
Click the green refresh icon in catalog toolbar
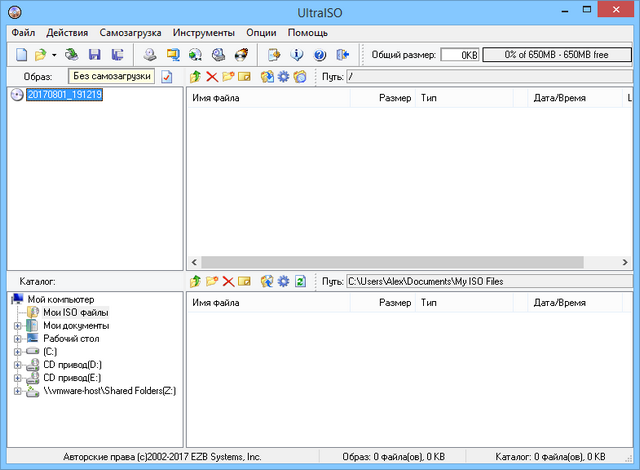click(300, 282)
